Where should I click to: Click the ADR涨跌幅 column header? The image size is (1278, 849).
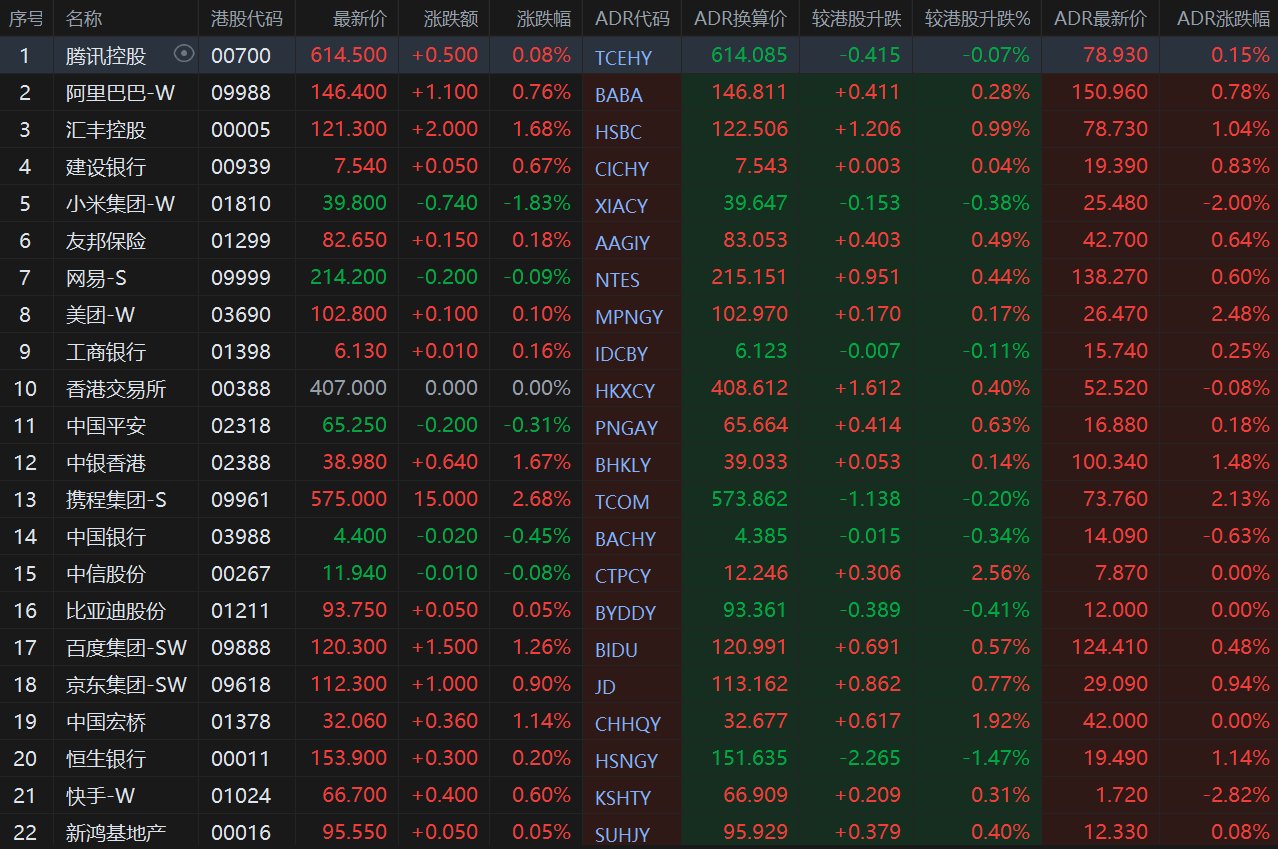pos(1223,18)
